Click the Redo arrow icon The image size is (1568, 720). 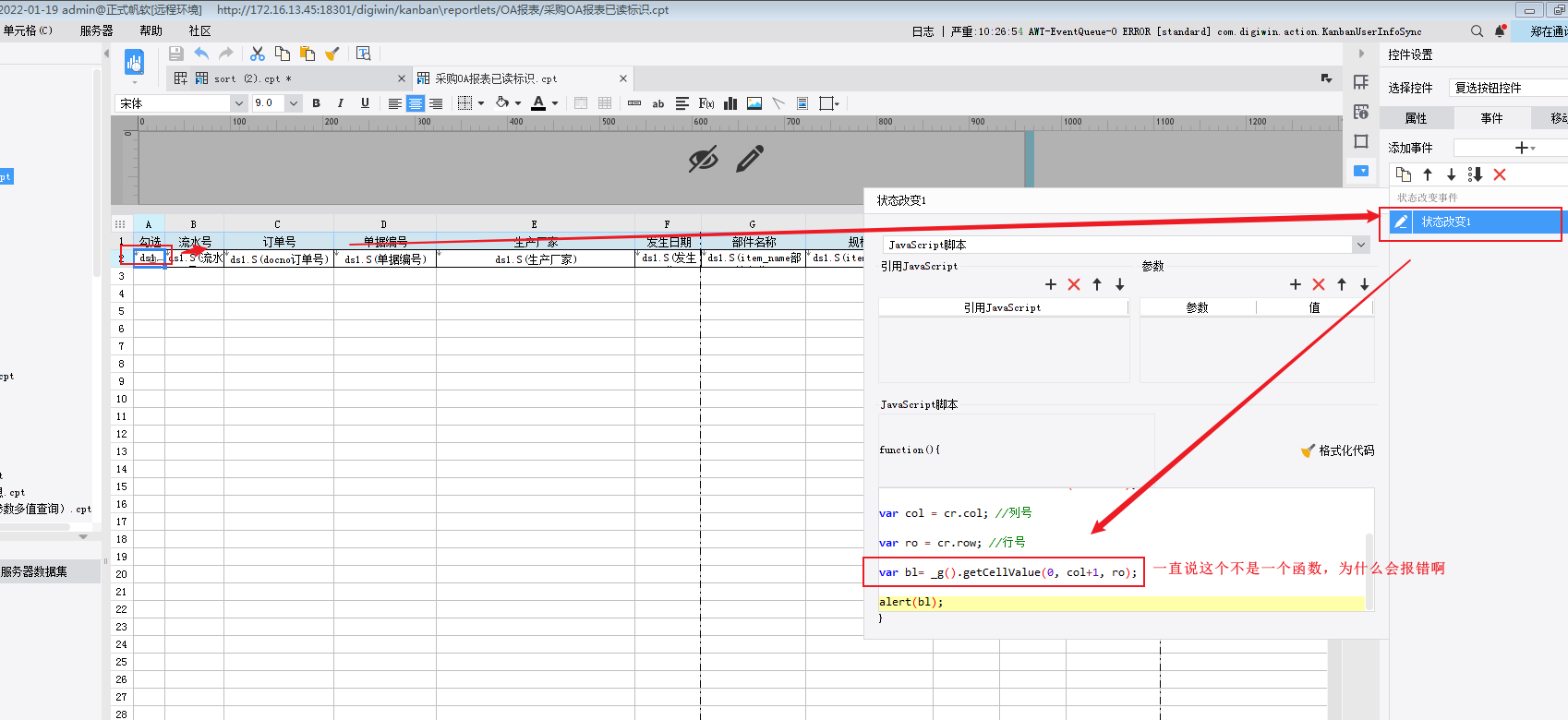point(225,54)
